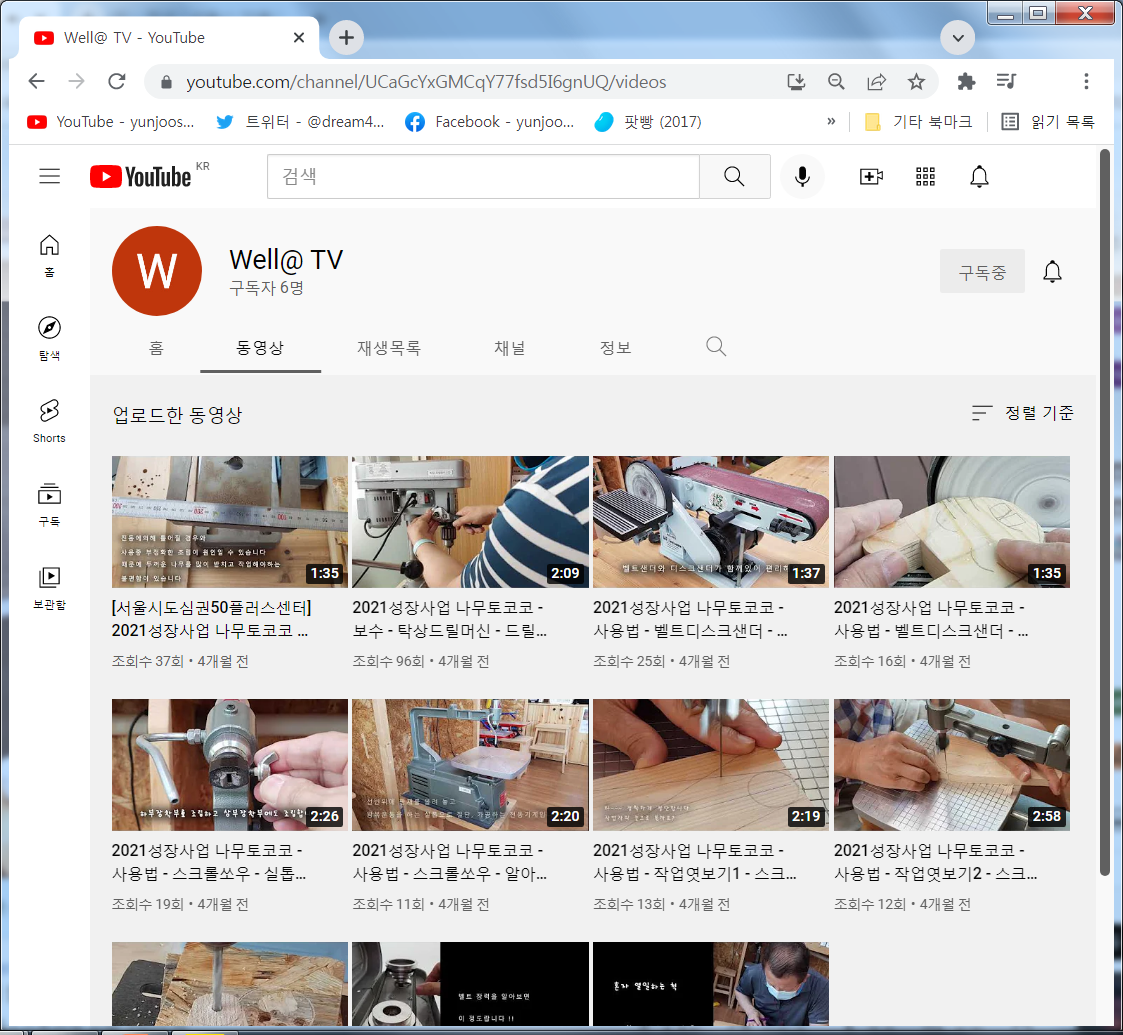This screenshot has width=1123, height=1035.
Task: Click inside the YouTube search field
Action: click(483, 176)
